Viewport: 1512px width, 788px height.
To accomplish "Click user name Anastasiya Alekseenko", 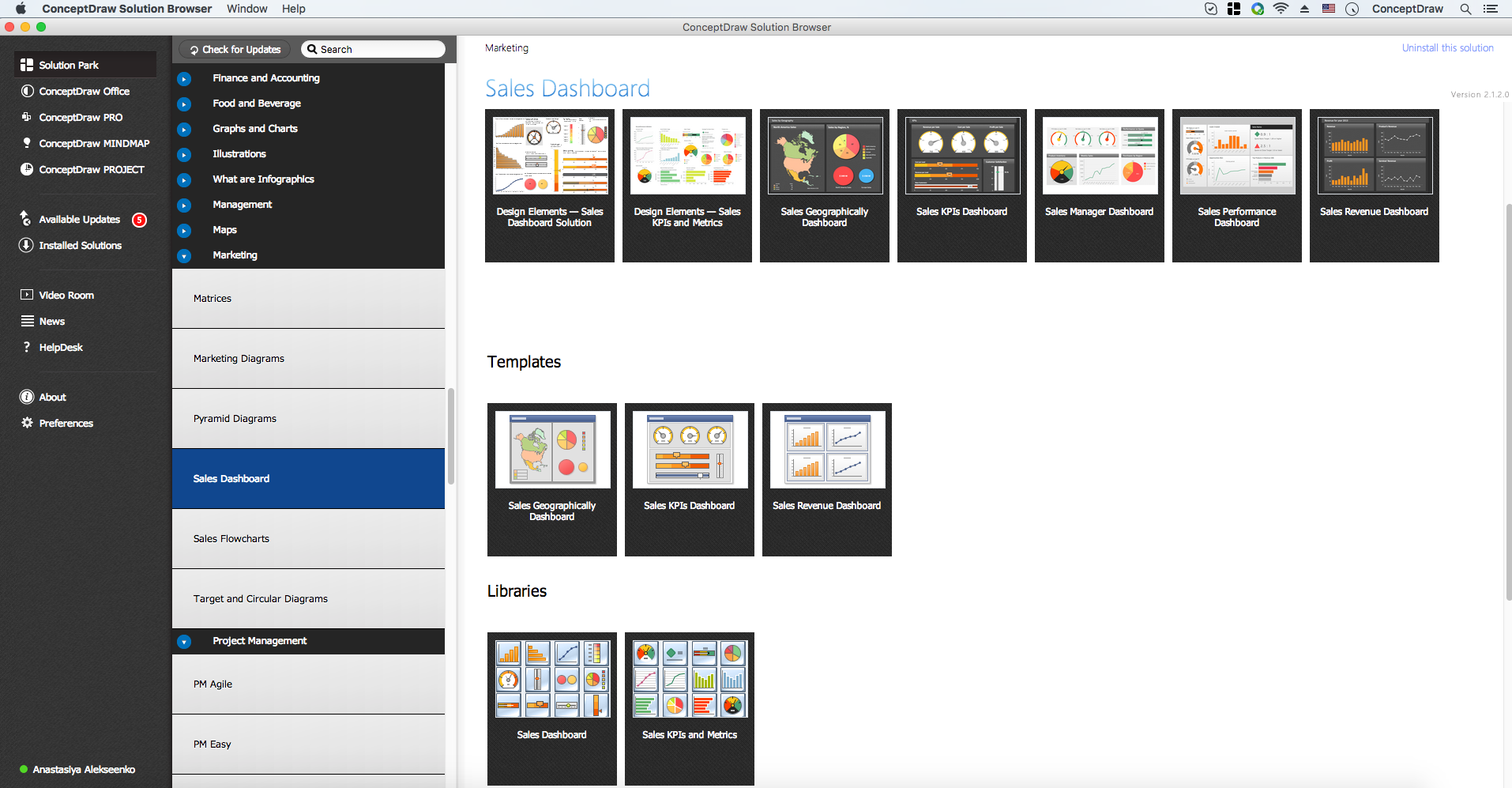I will coord(84,769).
